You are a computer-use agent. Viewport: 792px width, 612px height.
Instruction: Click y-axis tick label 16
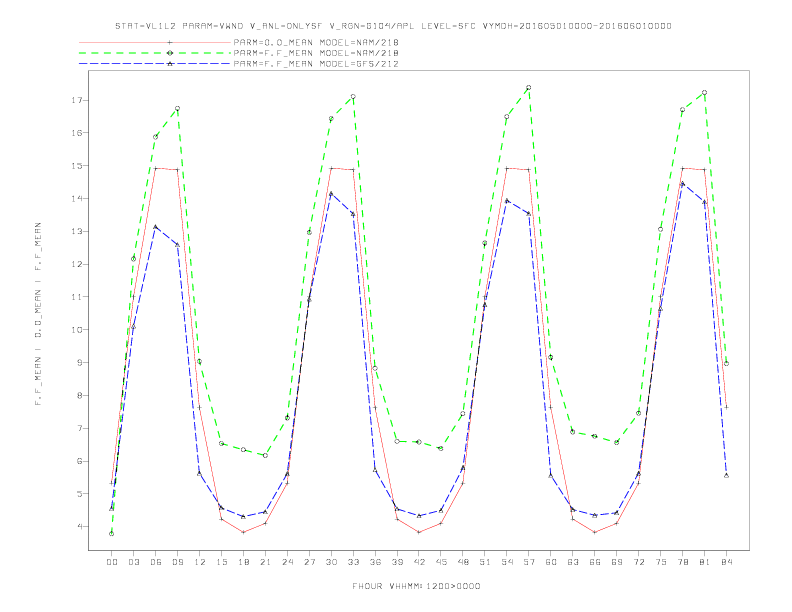[x=77, y=133]
